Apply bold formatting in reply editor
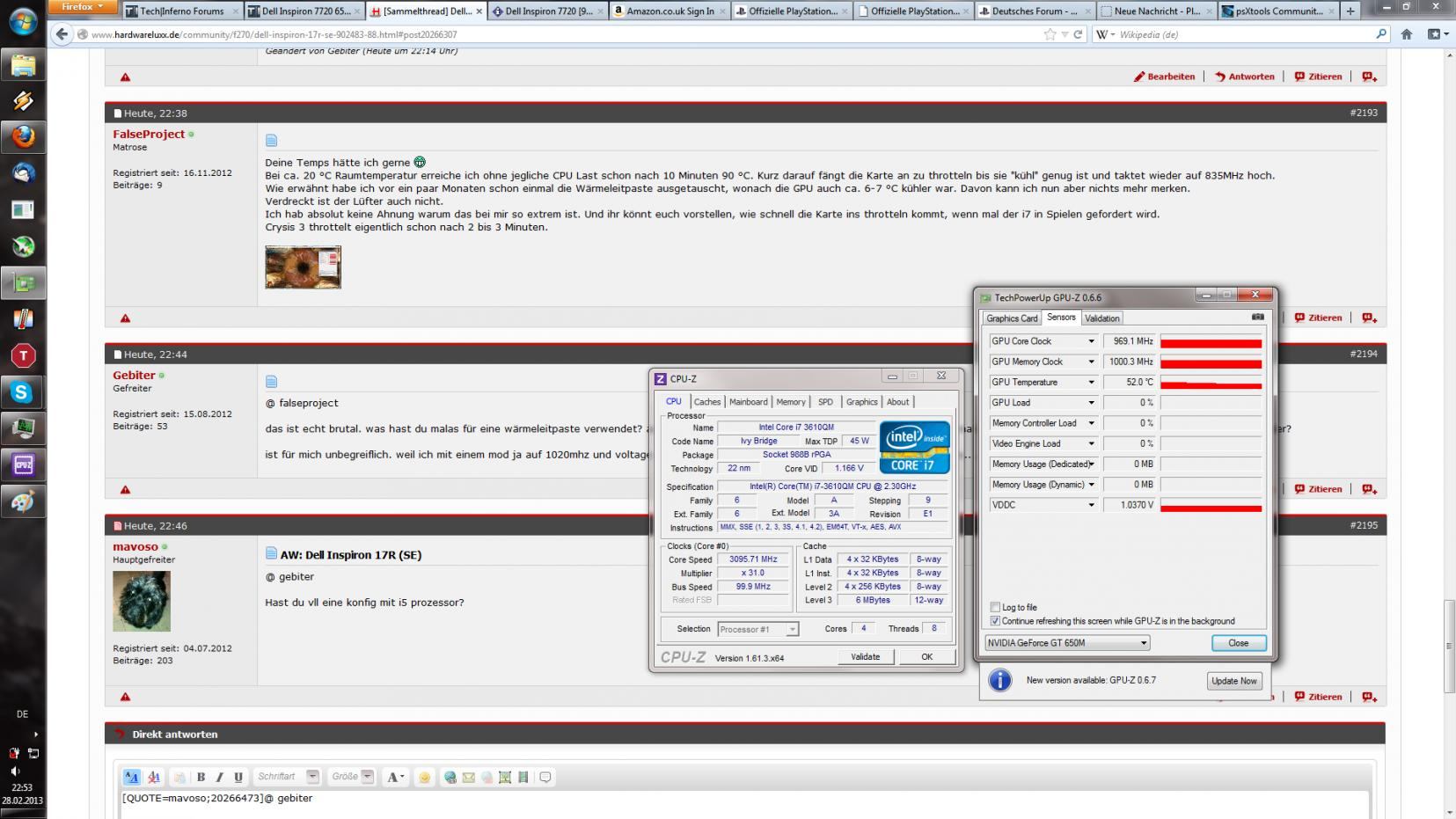Image resolution: width=1456 pixels, height=819 pixels. [x=201, y=777]
